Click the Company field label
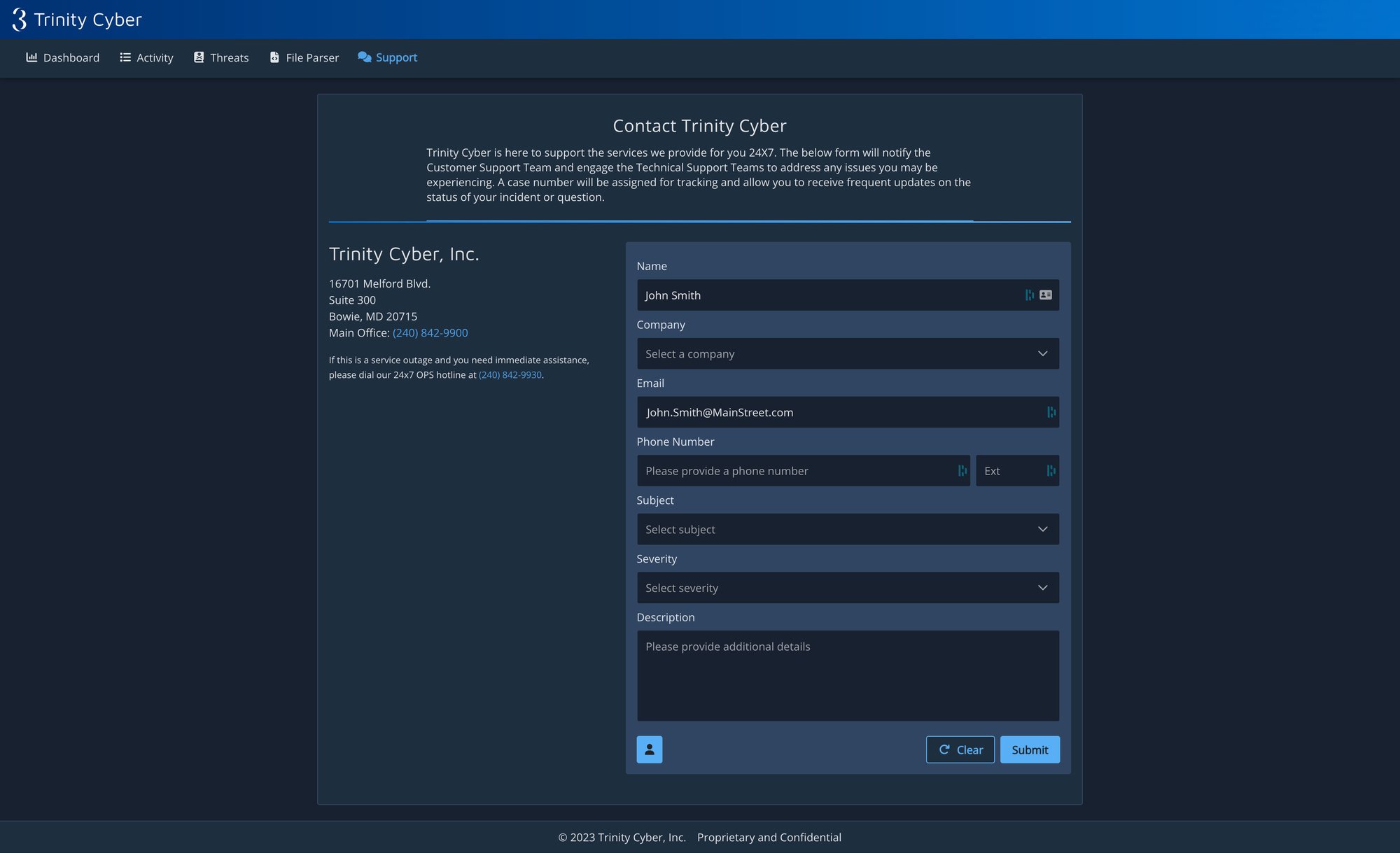 (x=661, y=325)
